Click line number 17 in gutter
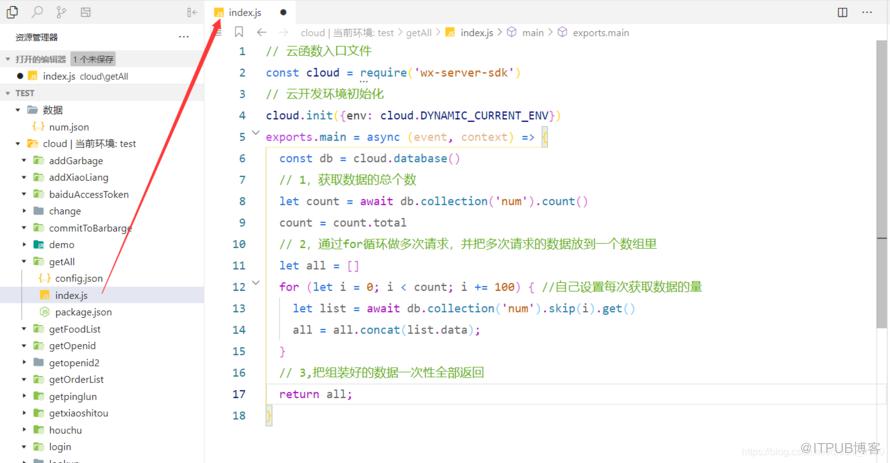The height and width of the screenshot is (463, 890). tap(239, 394)
